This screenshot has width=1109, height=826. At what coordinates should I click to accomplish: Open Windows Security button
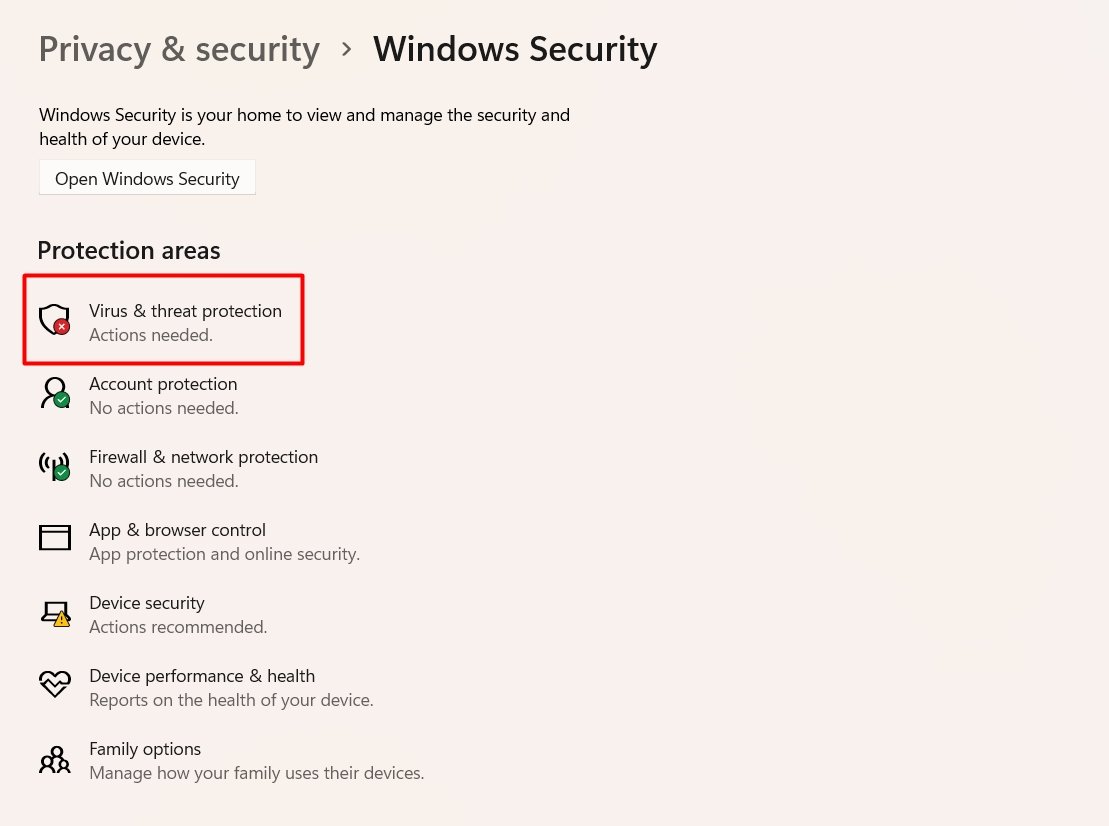tap(147, 178)
